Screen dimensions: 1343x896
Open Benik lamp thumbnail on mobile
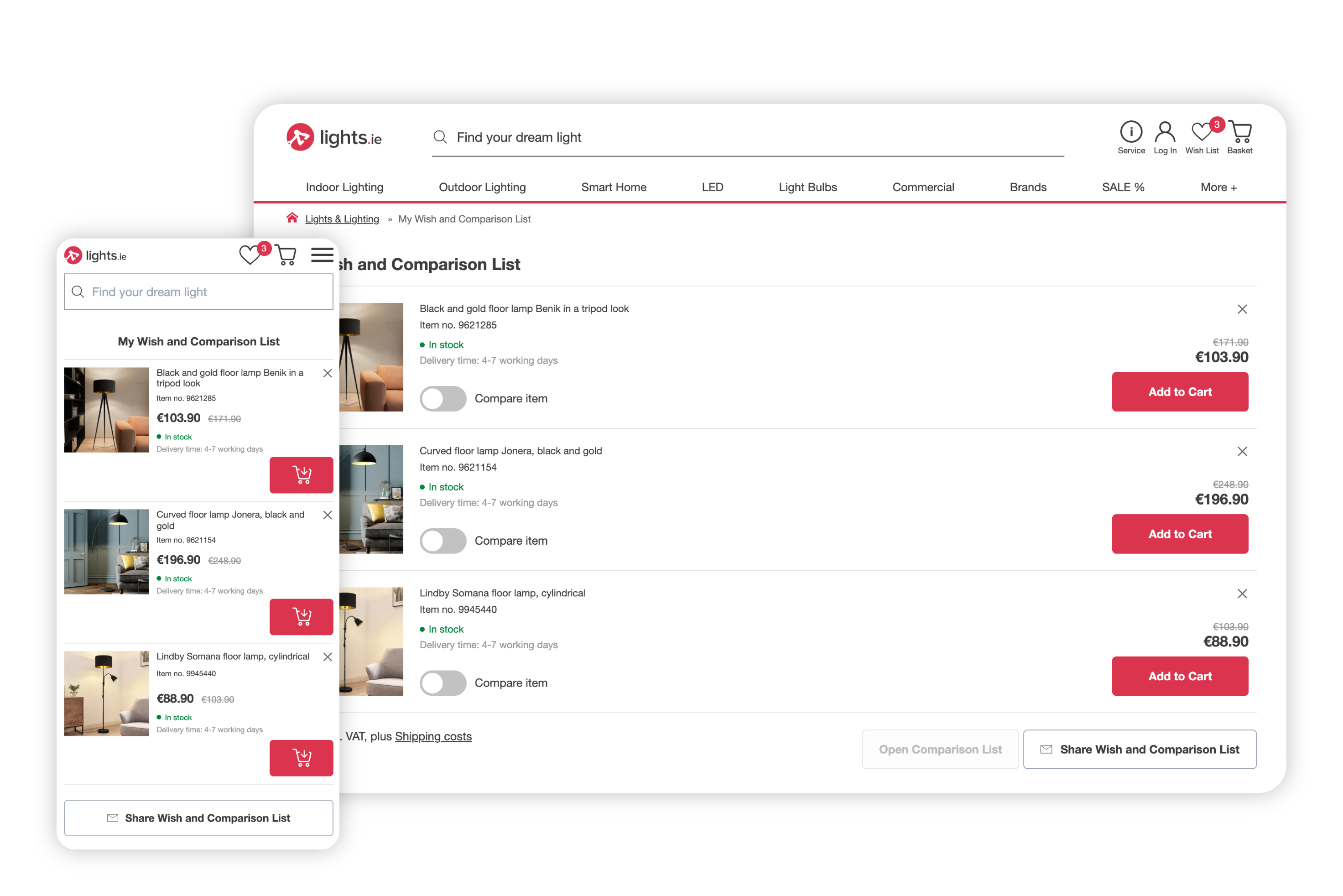pos(106,410)
